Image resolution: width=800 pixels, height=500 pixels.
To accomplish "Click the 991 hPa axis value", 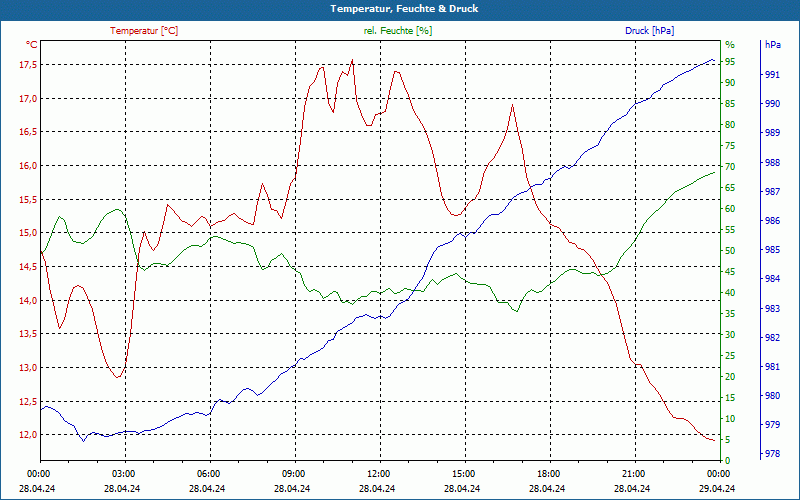I will click(772, 74).
